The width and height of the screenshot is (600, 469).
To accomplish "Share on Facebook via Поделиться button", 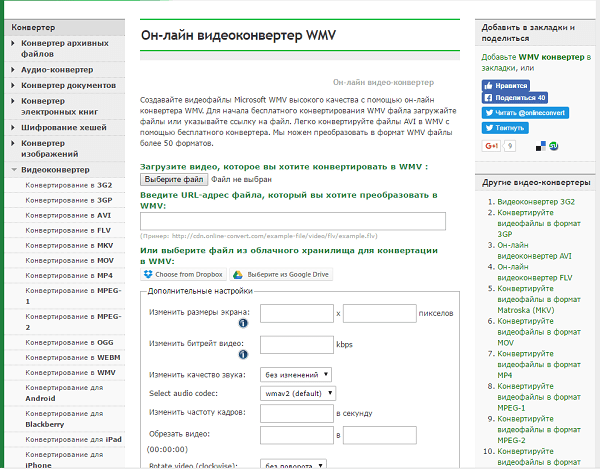I will tap(514, 98).
